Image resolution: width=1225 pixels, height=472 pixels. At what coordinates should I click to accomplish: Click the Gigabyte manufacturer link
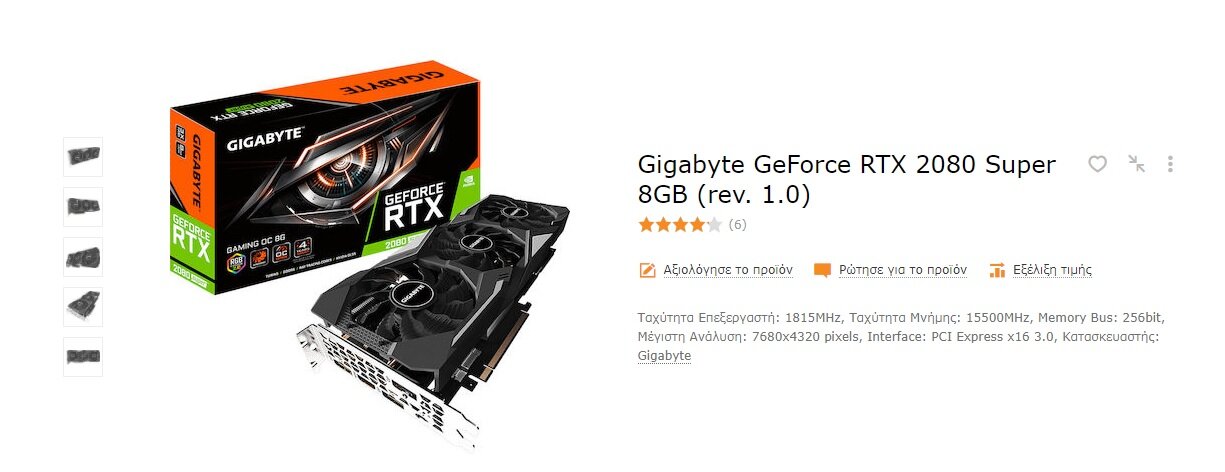[x=664, y=356]
